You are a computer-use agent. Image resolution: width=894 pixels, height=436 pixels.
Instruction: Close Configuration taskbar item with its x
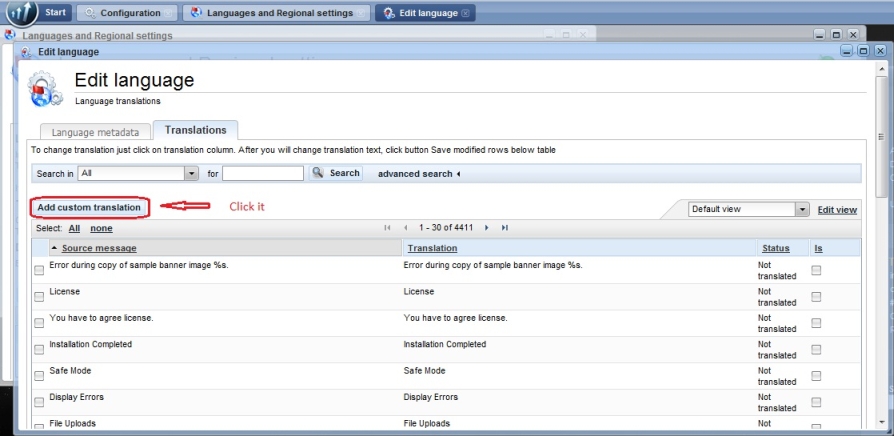coord(168,13)
